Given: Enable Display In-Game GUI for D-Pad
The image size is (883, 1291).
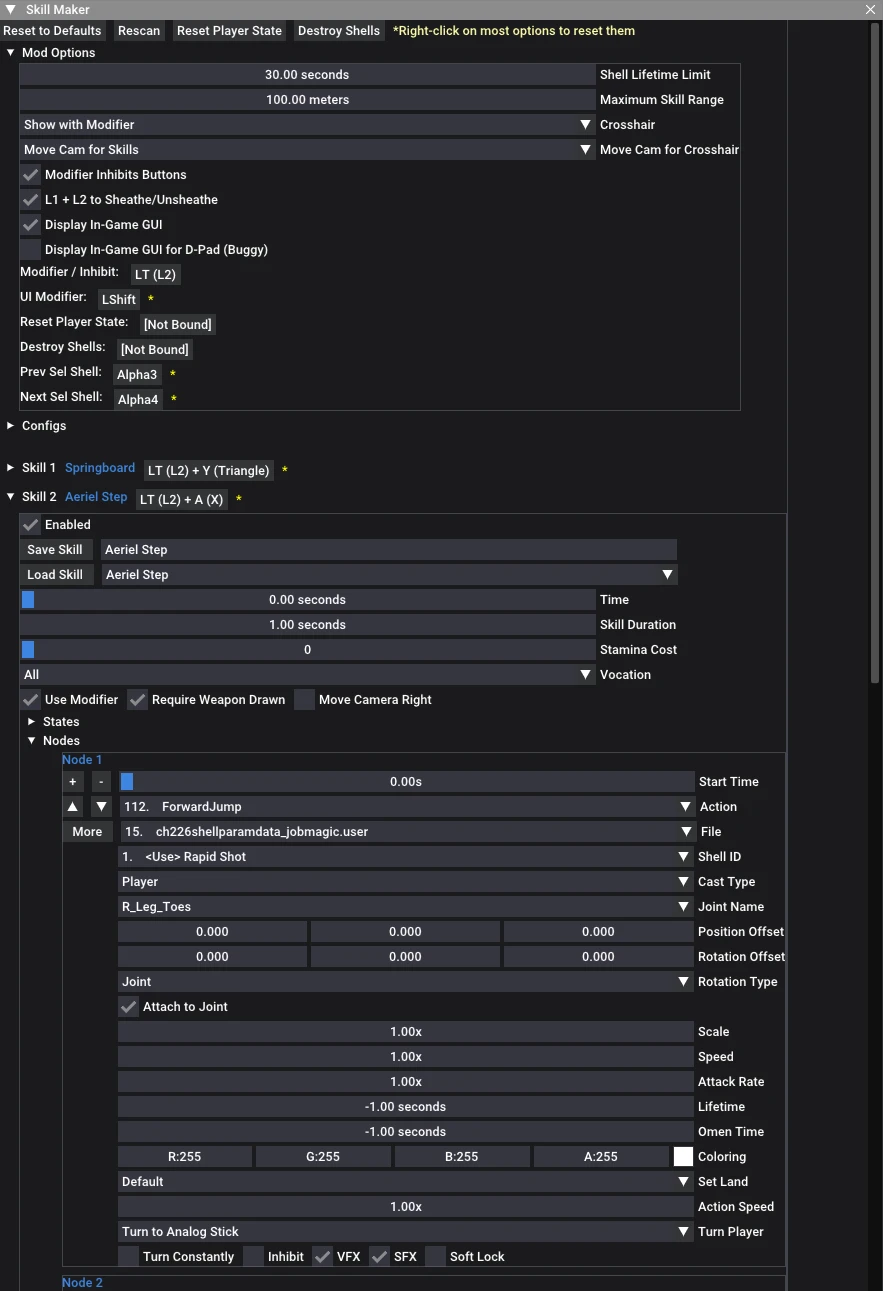Looking at the screenshot, I should coord(31,250).
